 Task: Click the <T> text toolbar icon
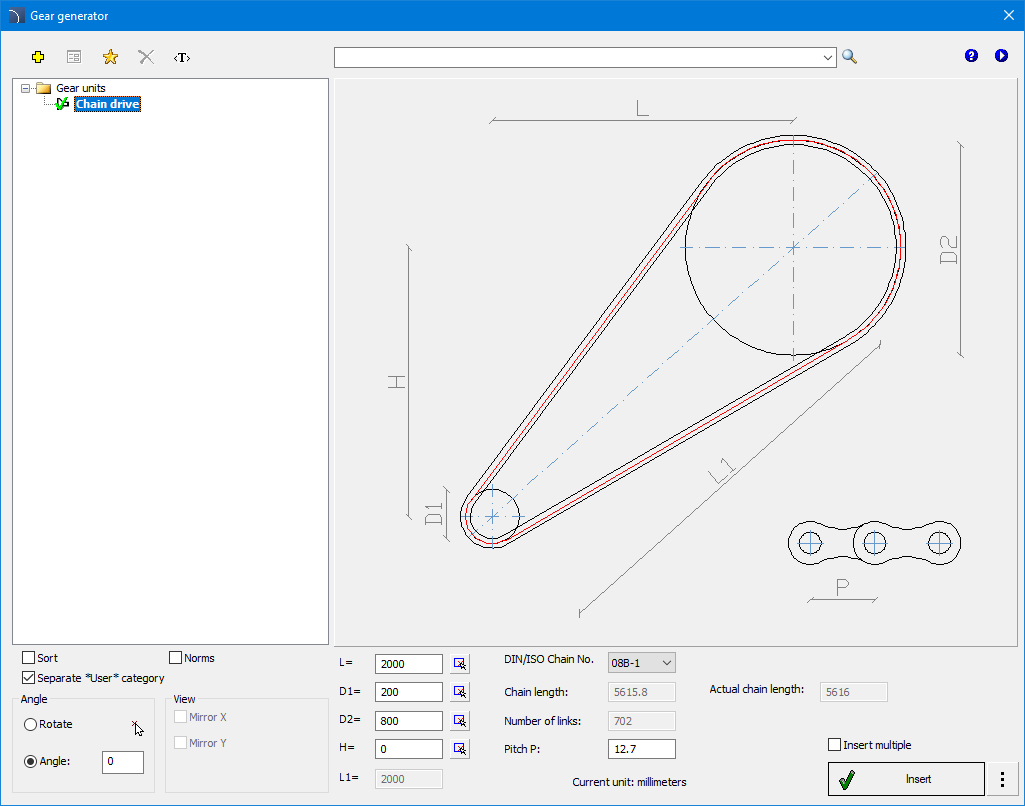pyautogui.click(x=181, y=57)
